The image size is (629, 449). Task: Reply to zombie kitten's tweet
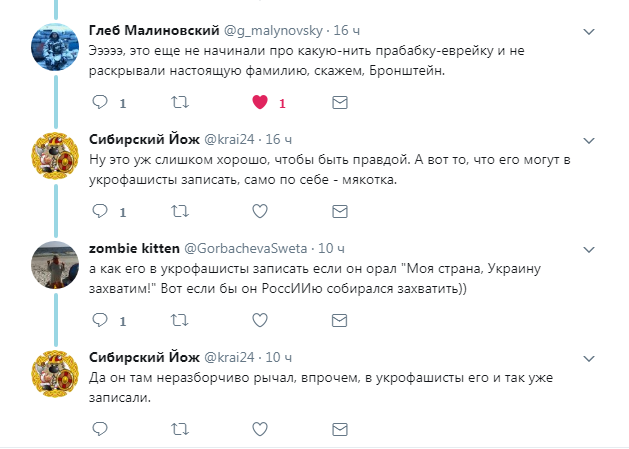(100, 320)
